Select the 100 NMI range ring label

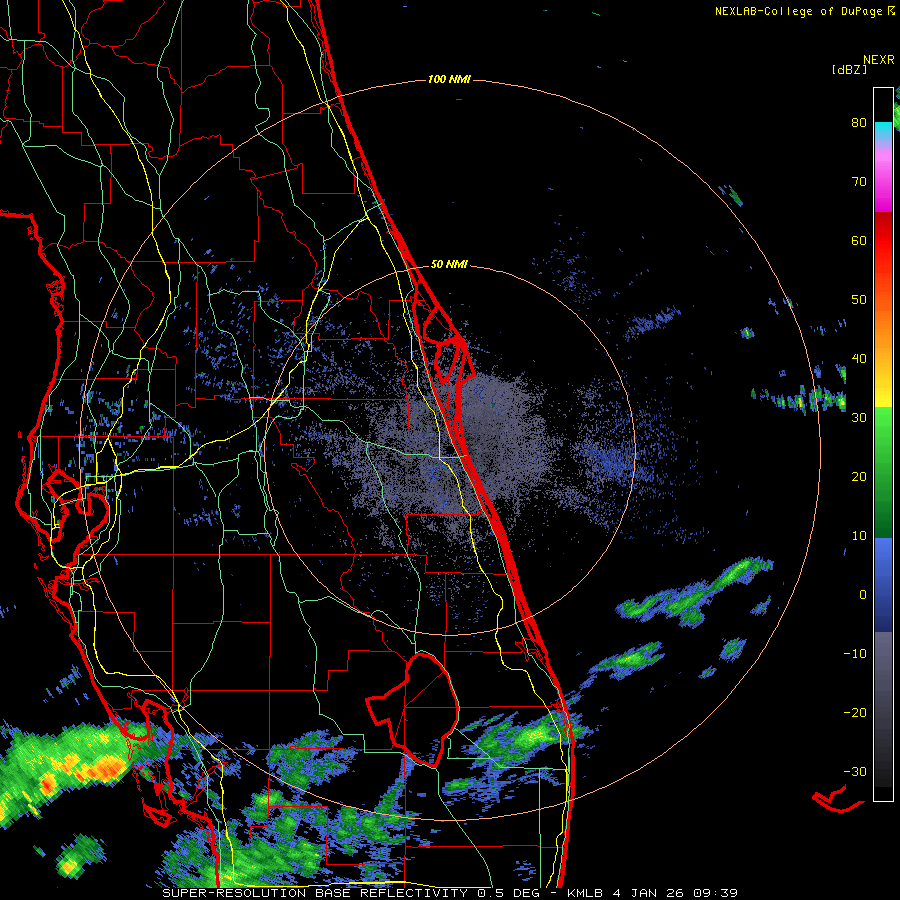[449, 79]
